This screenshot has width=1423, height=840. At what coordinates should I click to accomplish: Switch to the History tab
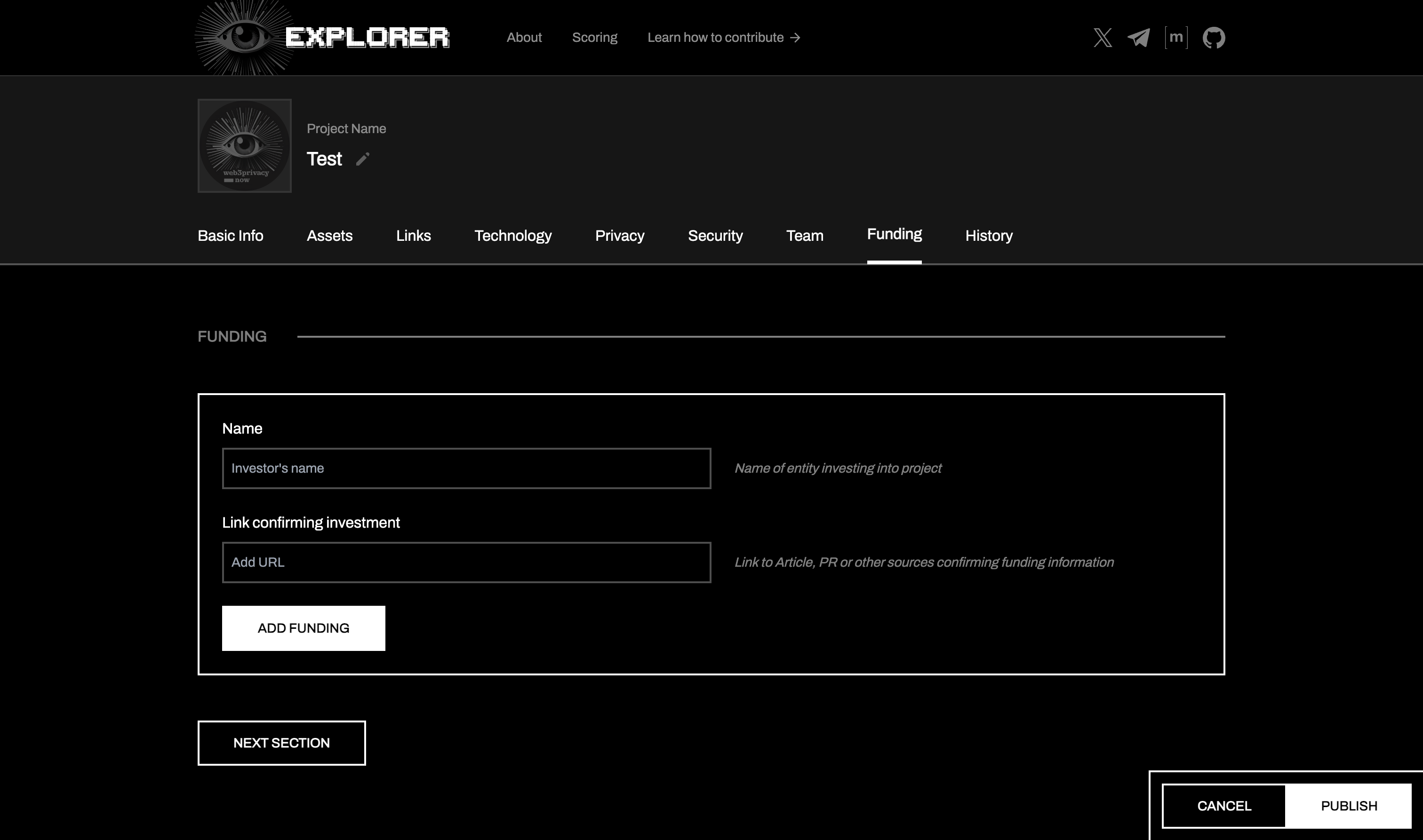point(989,236)
